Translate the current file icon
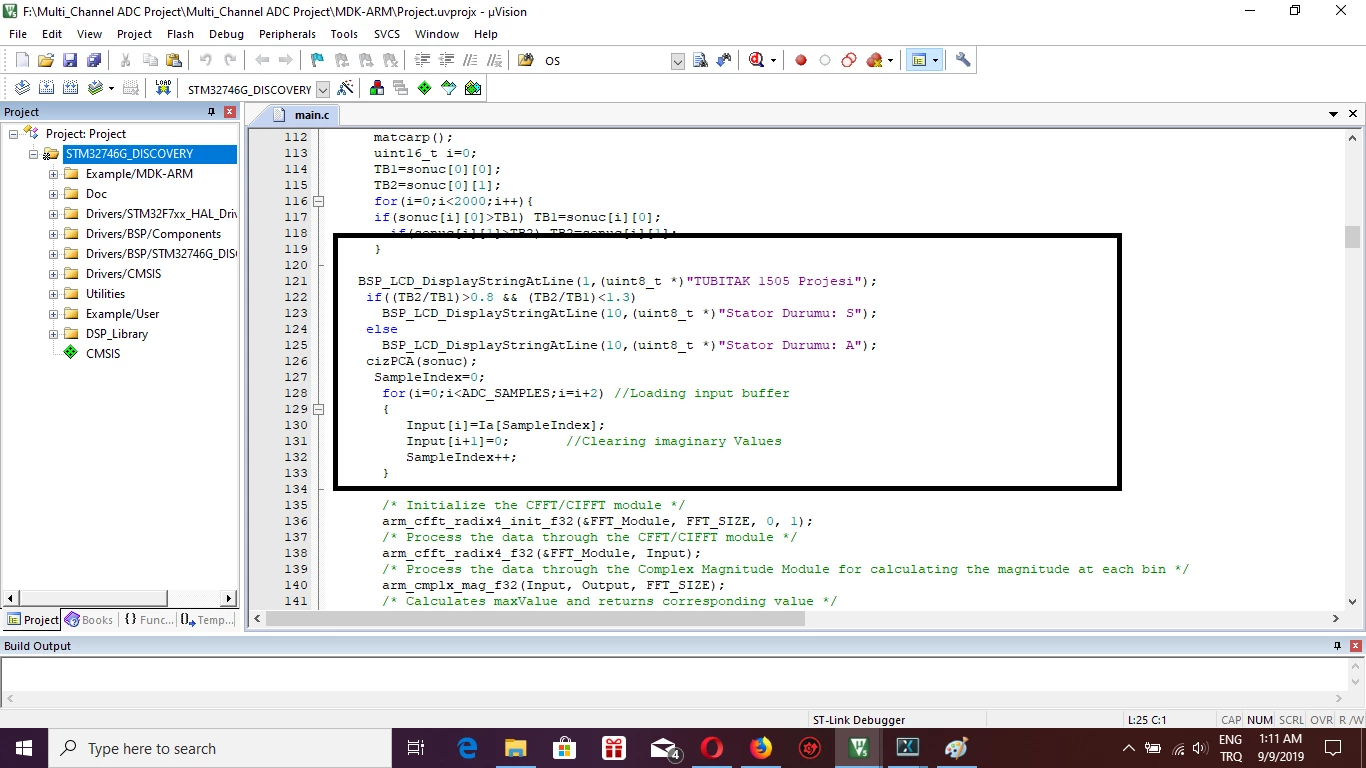The image size is (1366, 768). click(22, 88)
